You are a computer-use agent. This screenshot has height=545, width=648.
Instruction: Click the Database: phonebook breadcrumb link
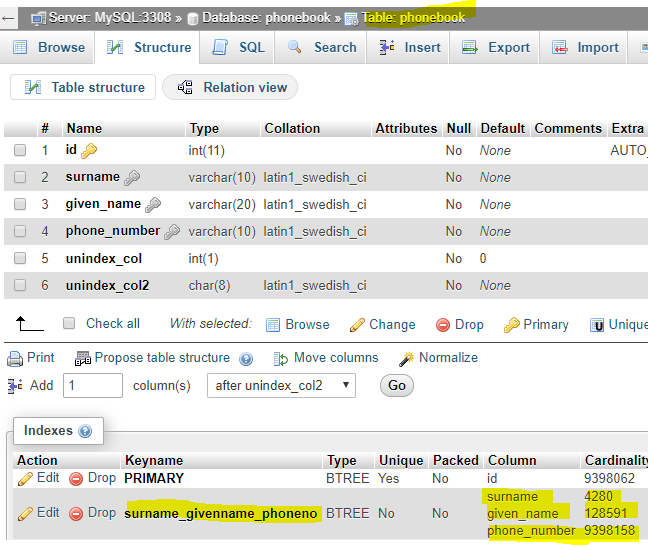[266, 18]
